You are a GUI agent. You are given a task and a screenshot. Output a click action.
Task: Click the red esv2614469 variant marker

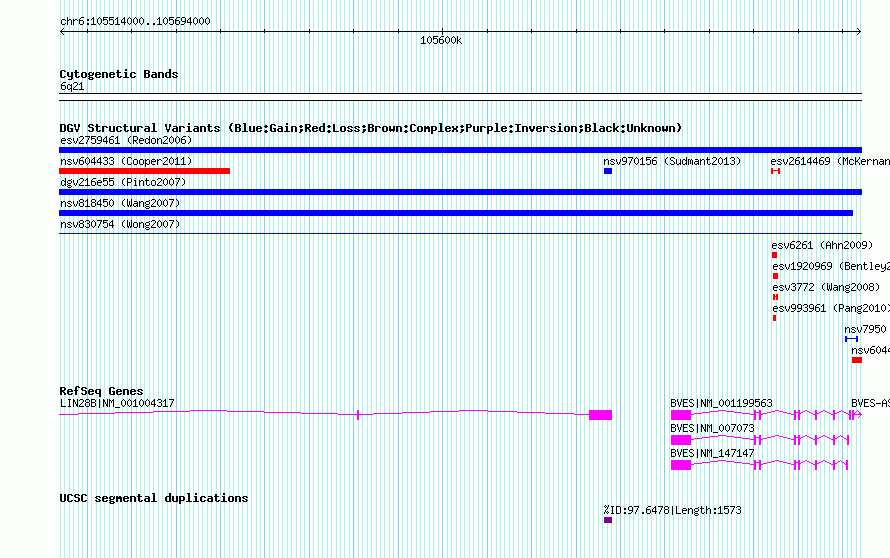pyautogui.click(x=775, y=171)
